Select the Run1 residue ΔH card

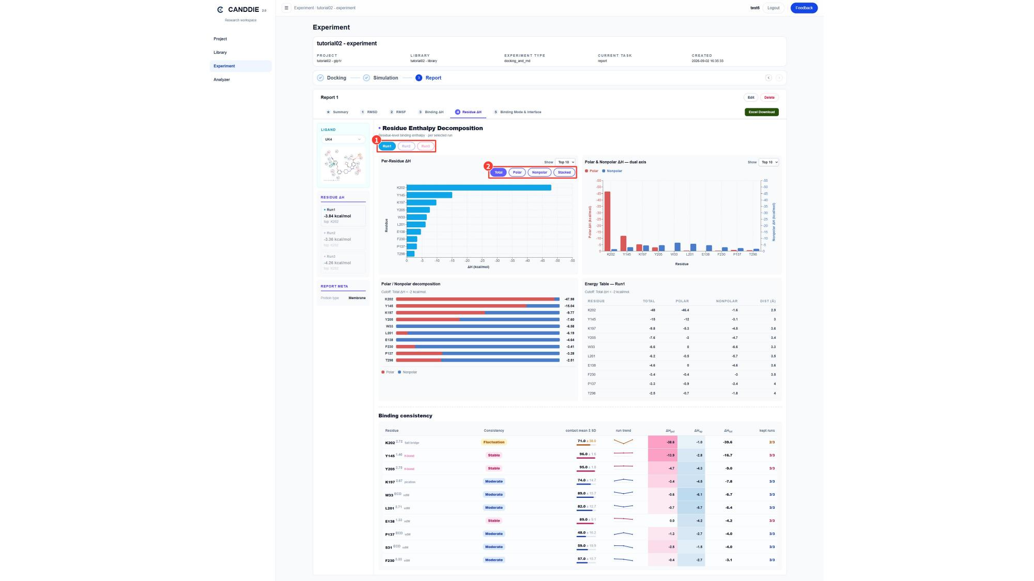tap(343, 216)
